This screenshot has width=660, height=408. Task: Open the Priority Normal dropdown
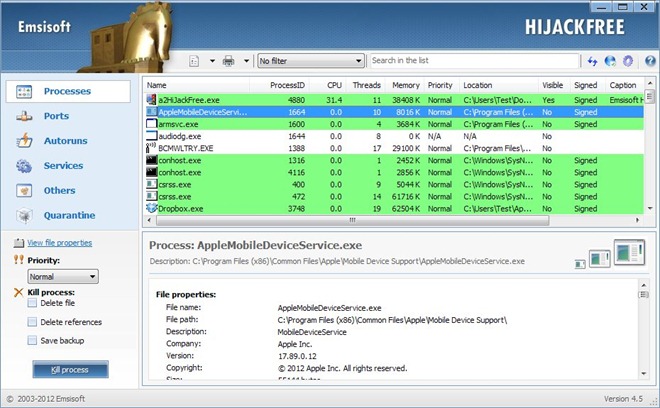(x=63, y=277)
